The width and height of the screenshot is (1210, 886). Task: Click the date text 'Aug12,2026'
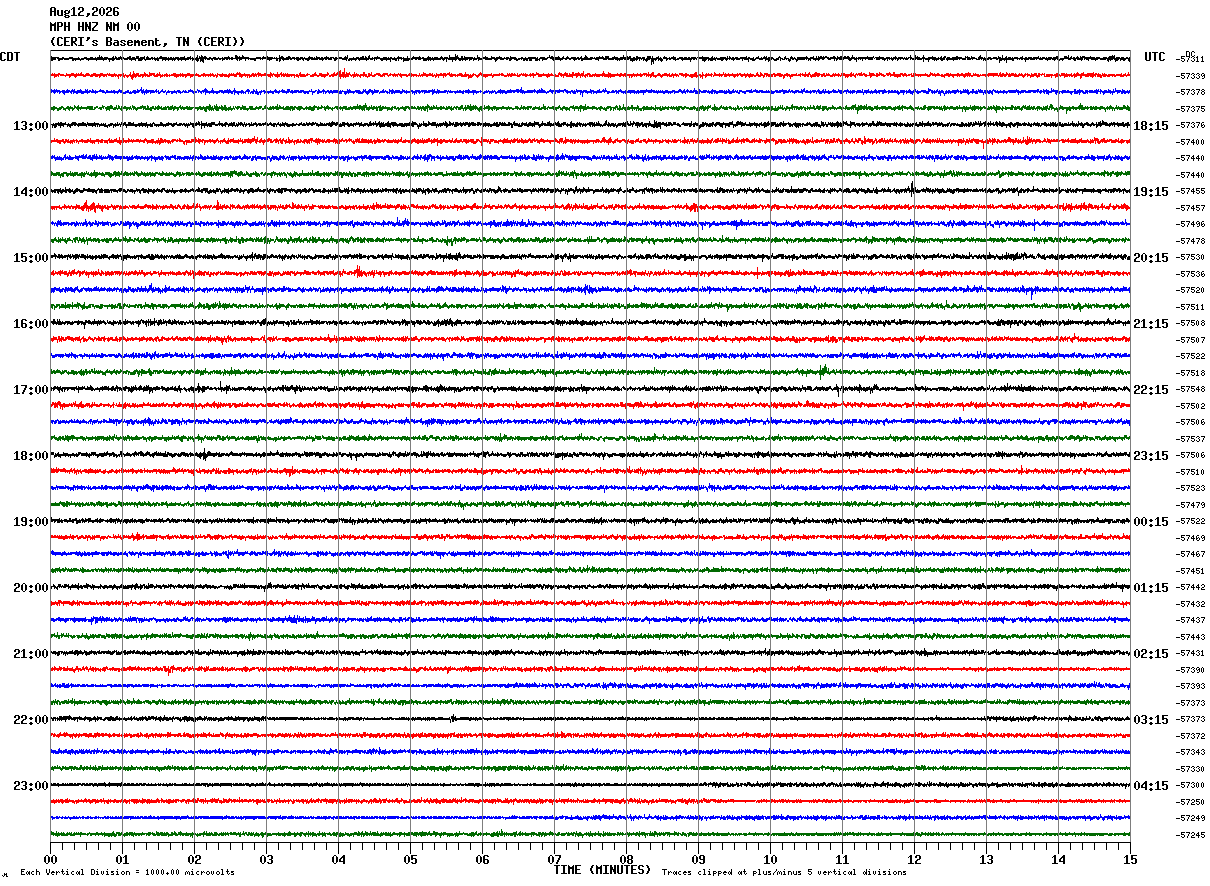click(84, 12)
